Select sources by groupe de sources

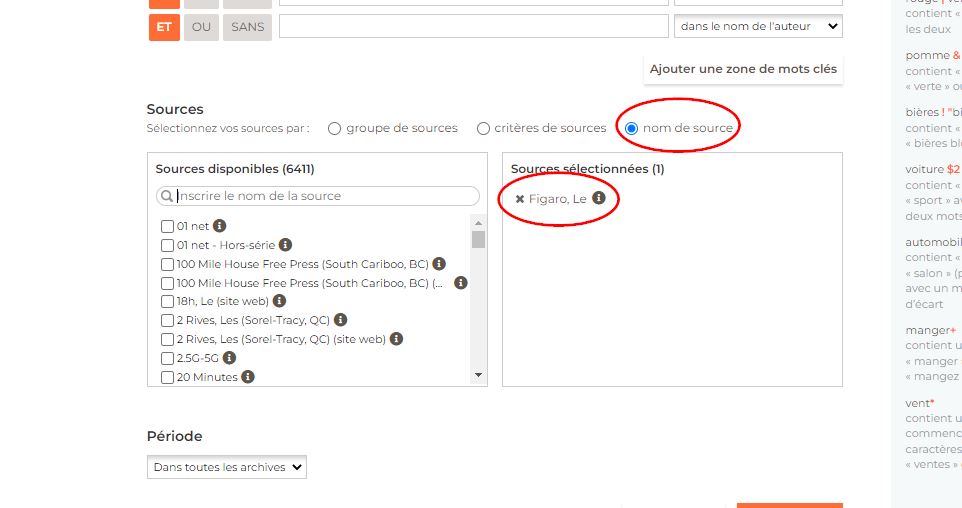coord(334,128)
